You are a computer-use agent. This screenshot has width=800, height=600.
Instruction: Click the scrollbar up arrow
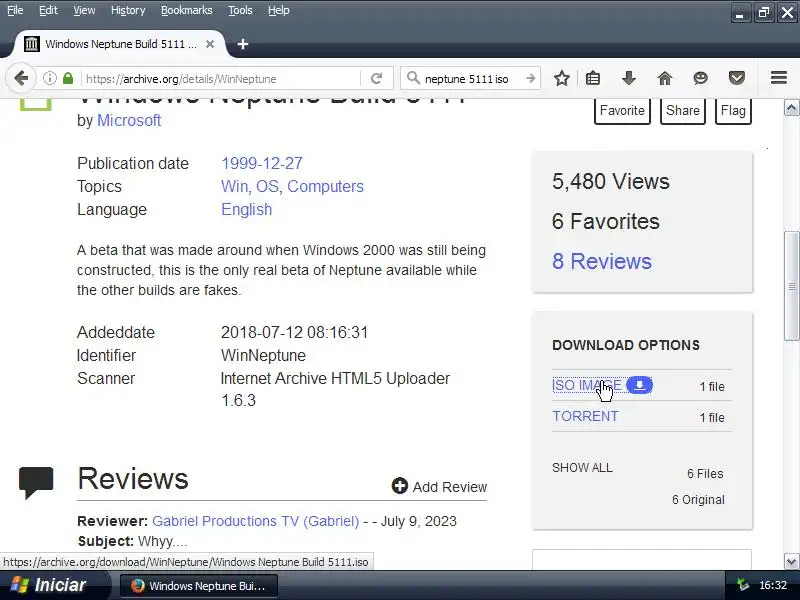point(791,108)
